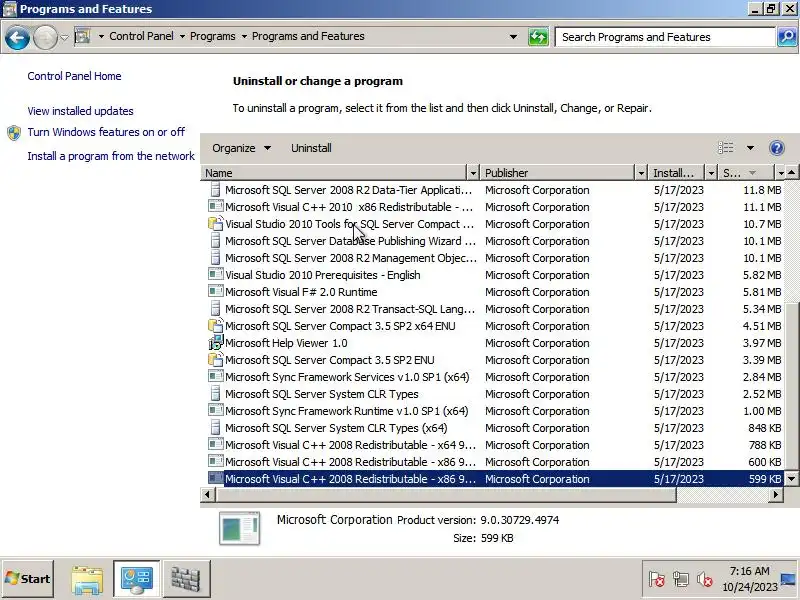Click the search magnifier icon
Image resolution: width=800 pixels, height=600 pixels.
pos(787,37)
